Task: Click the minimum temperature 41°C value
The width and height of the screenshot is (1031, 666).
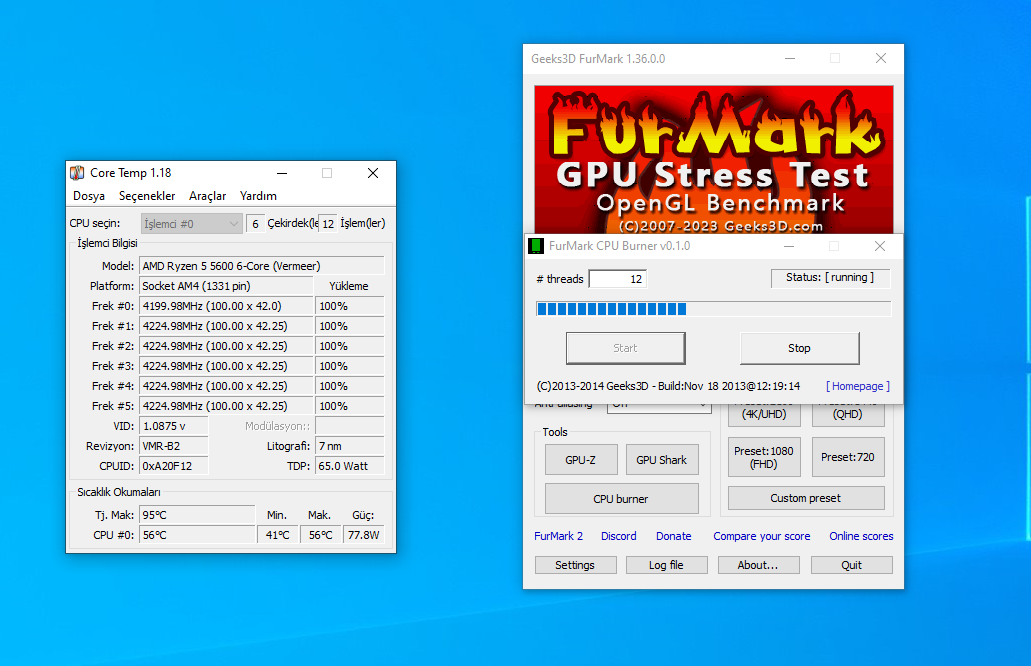Action: pyautogui.click(x=278, y=535)
